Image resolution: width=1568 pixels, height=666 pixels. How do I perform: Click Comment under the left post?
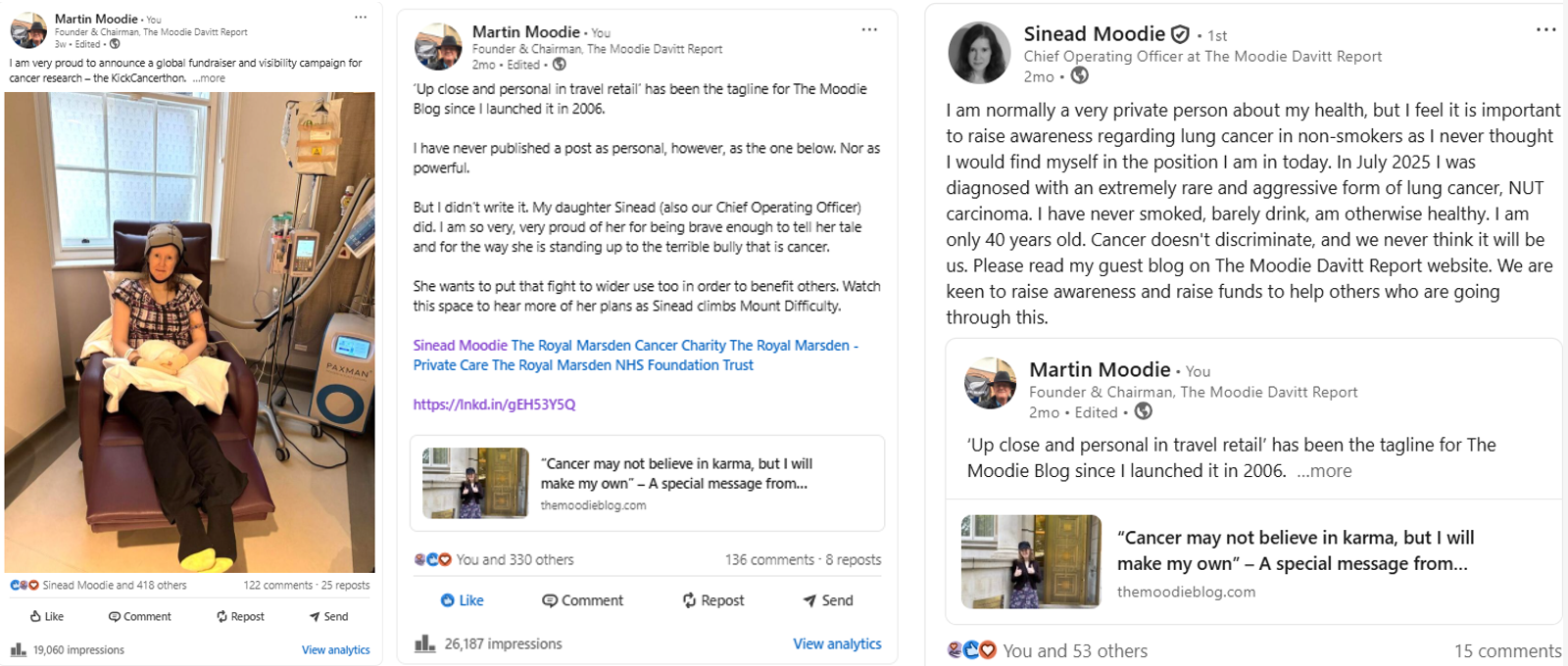[139, 616]
